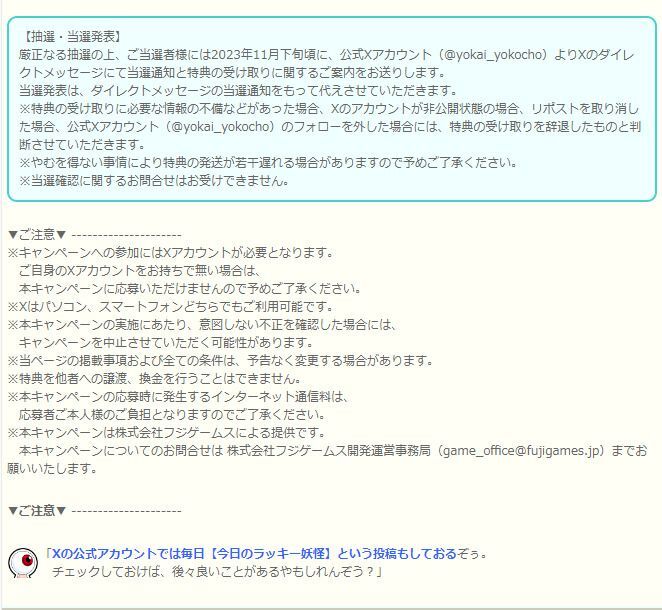Click the 特典を他者への譲渡、換金 notice line
Image resolution: width=662 pixels, height=610 pixels.
click(x=155, y=378)
